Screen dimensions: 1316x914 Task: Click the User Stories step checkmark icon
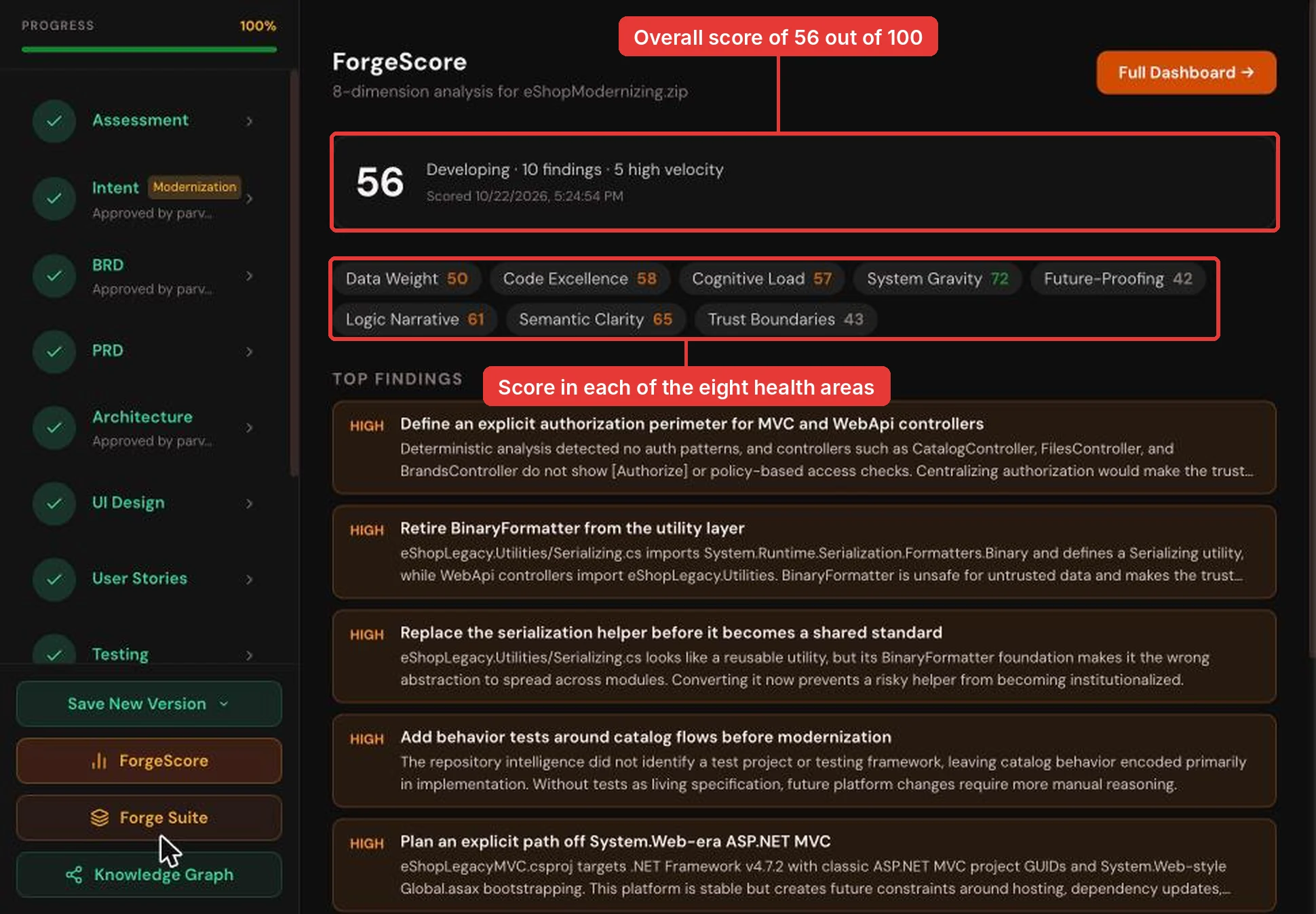coord(54,580)
